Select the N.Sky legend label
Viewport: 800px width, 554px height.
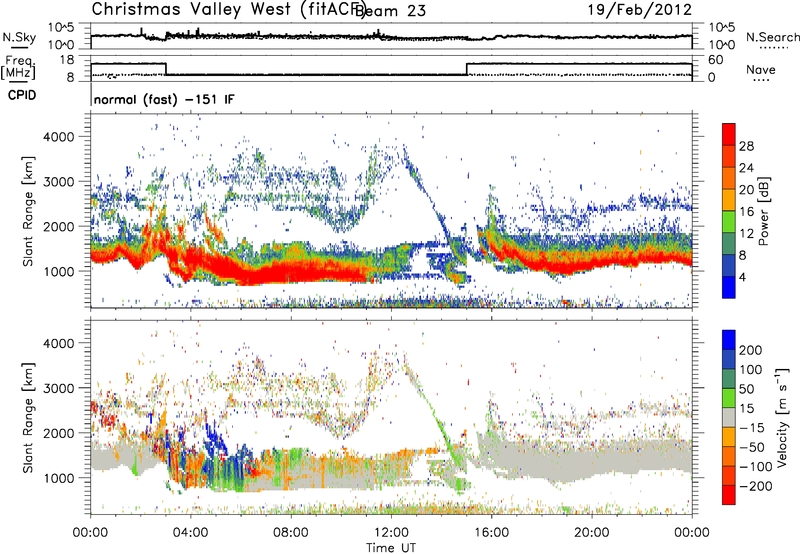pyautogui.click(x=19, y=37)
